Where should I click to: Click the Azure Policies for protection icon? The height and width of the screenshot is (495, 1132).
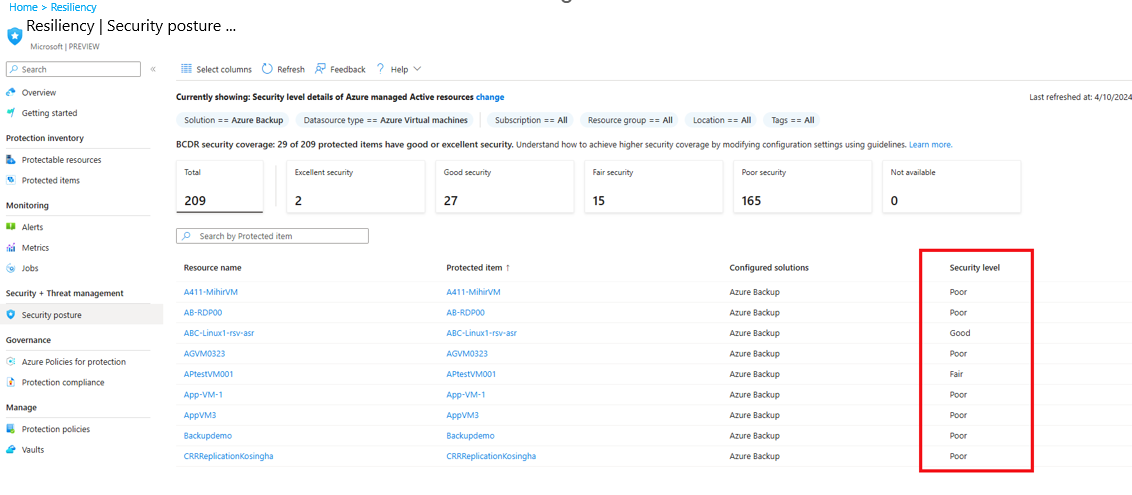point(11,362)
